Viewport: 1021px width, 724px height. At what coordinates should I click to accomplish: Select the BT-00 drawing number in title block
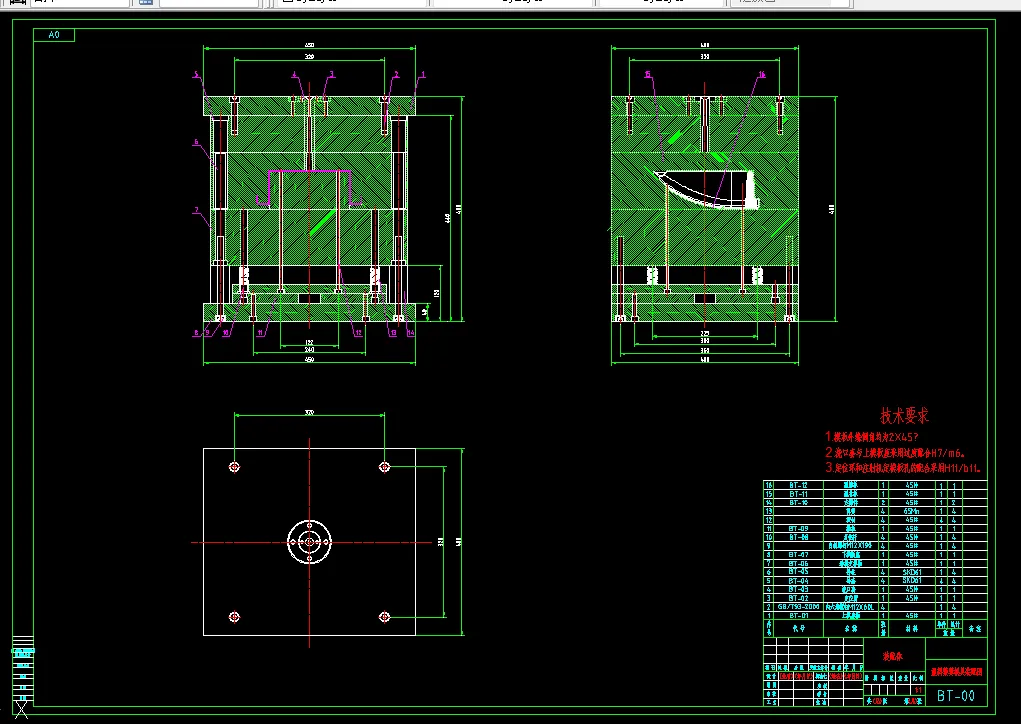click(955, 695)
